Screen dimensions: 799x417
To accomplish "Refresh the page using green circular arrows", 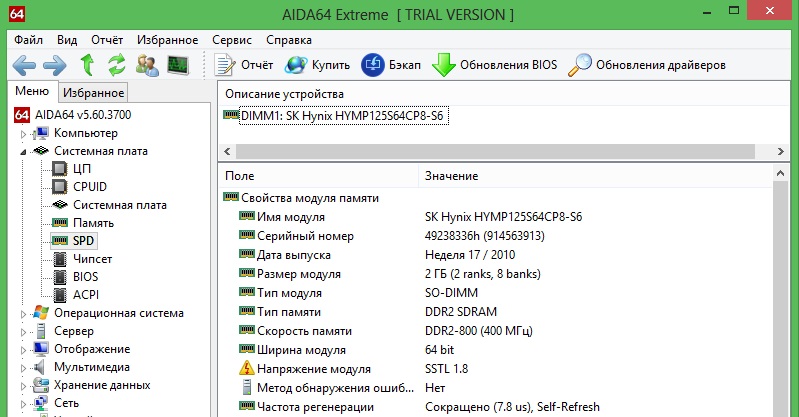I will 117,65.
